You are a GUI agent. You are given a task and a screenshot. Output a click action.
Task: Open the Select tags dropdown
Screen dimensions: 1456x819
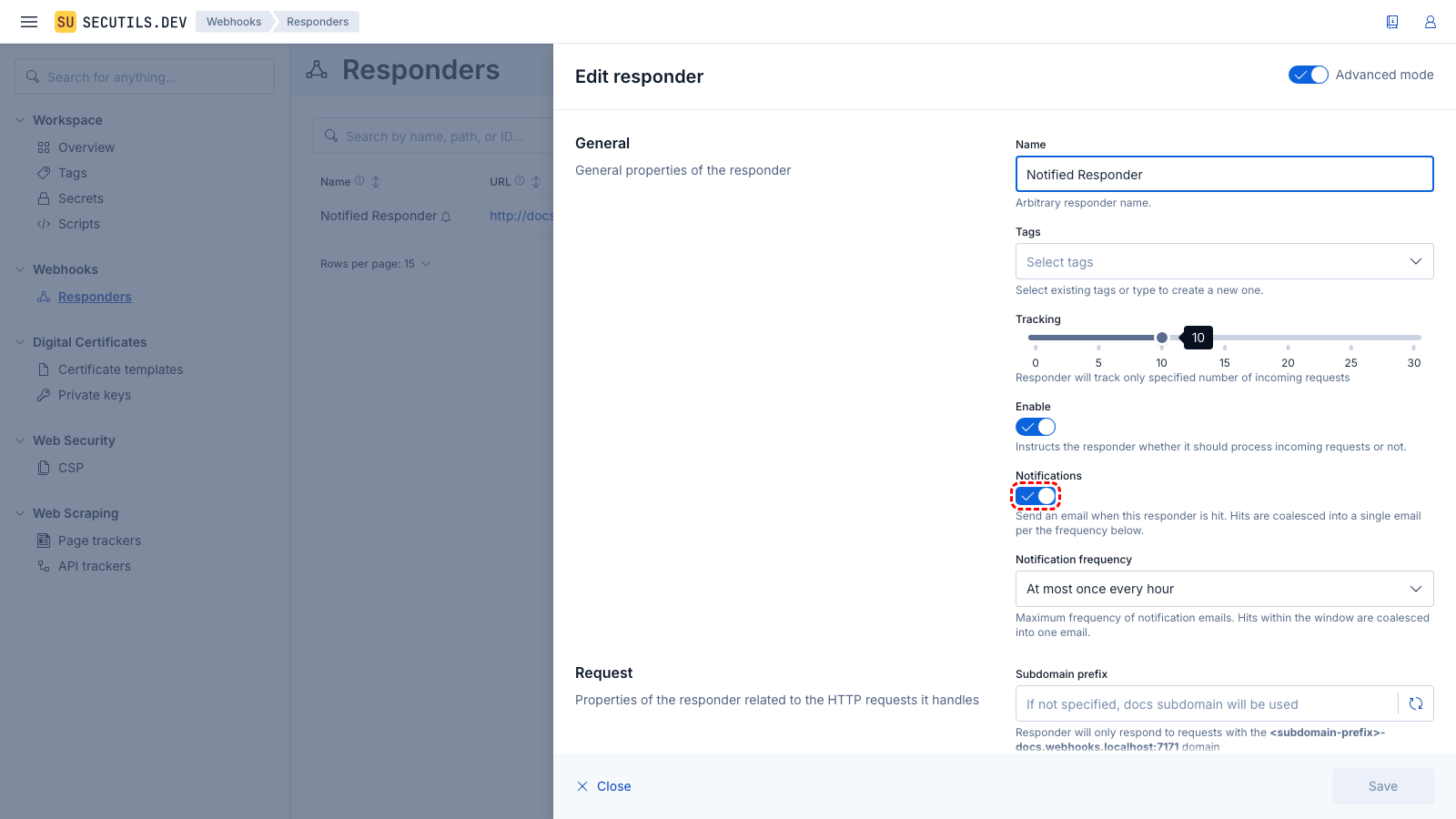pyautogui.click(x=1225, y=261)
